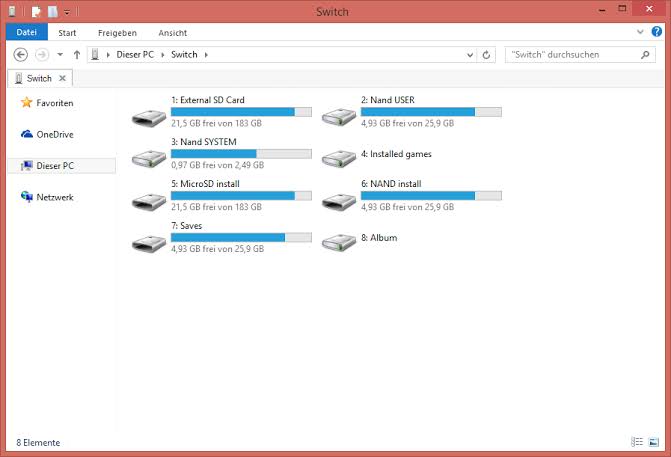Click the Nand SYSTEM usage bar

pyautogui.click(x=241, y=154)
